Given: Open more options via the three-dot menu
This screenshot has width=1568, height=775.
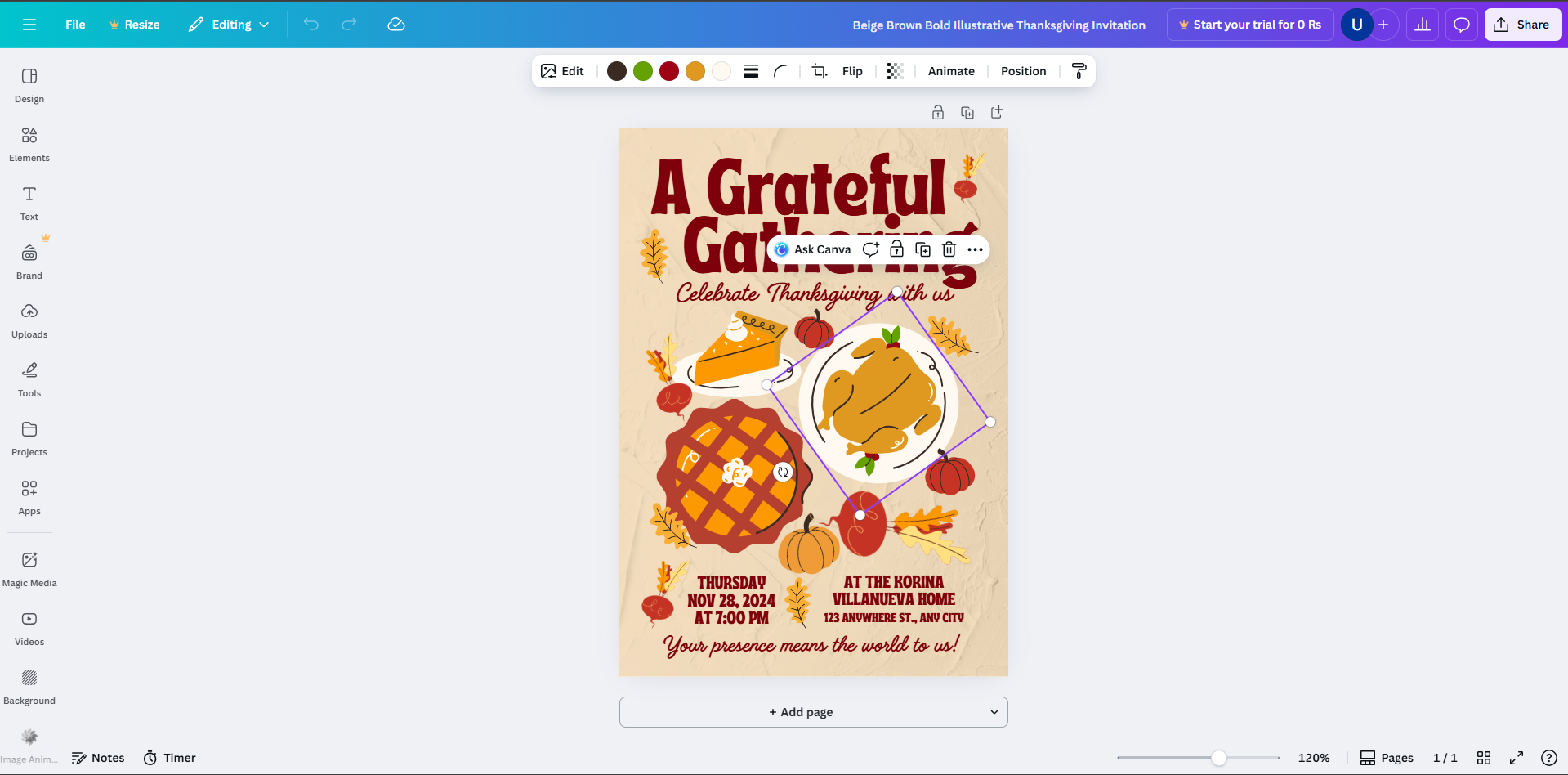Looking at the screenshot, I should tap(974, 249).
